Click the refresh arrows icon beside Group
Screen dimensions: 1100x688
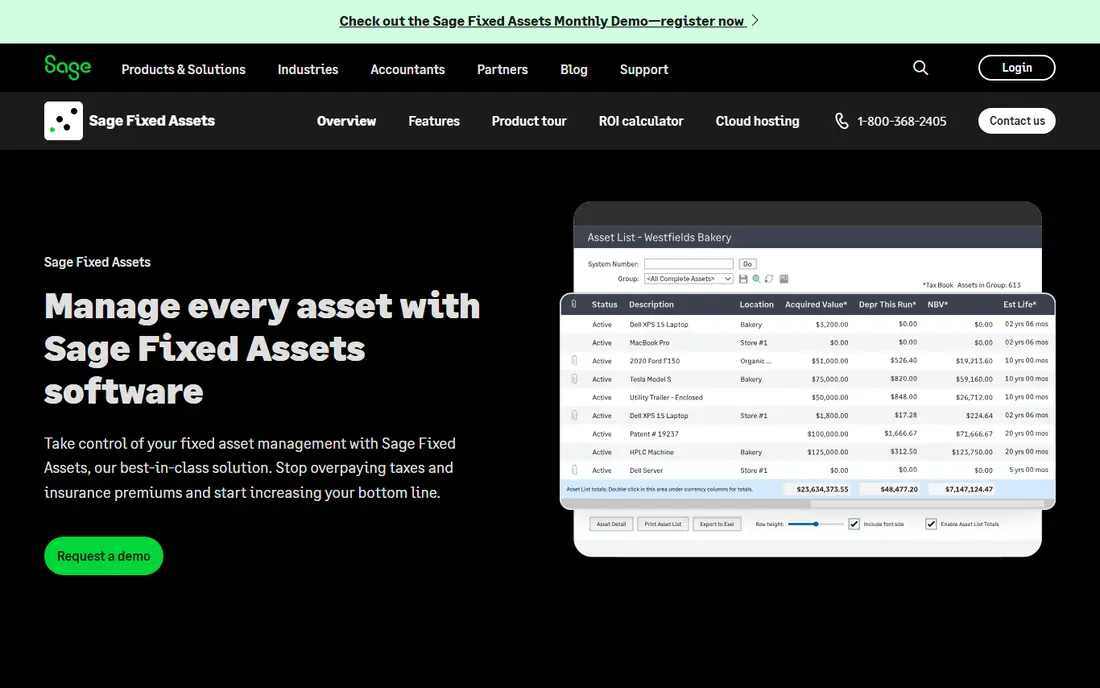(770, 279)
